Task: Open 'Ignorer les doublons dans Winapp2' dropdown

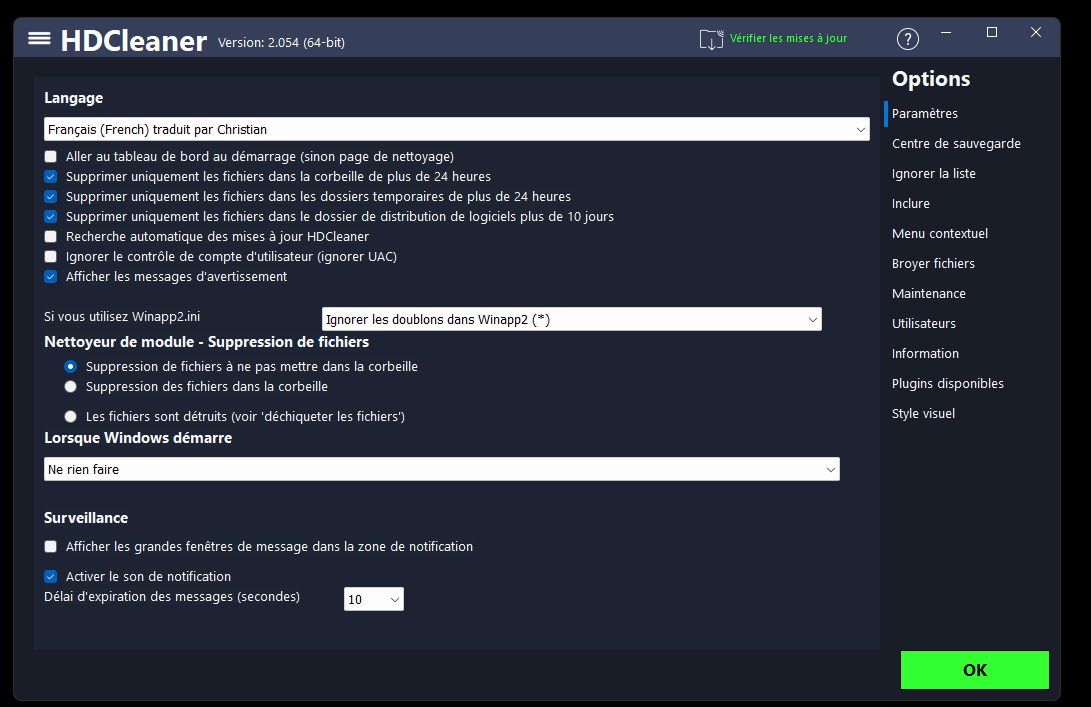Action: pos(571,319)
